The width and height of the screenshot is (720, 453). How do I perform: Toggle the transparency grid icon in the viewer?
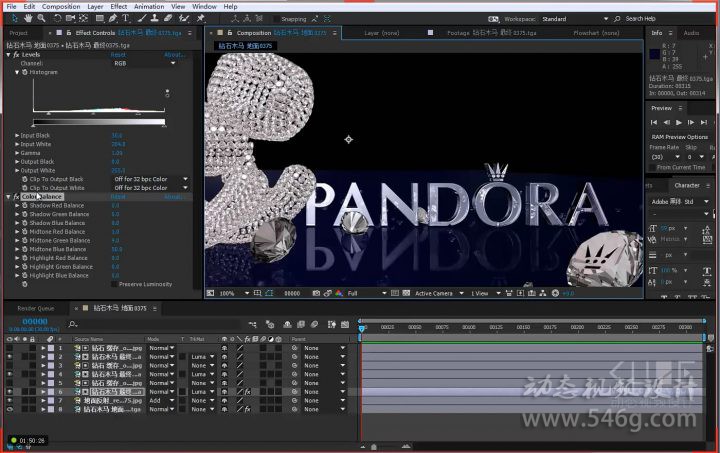point(406,293)
